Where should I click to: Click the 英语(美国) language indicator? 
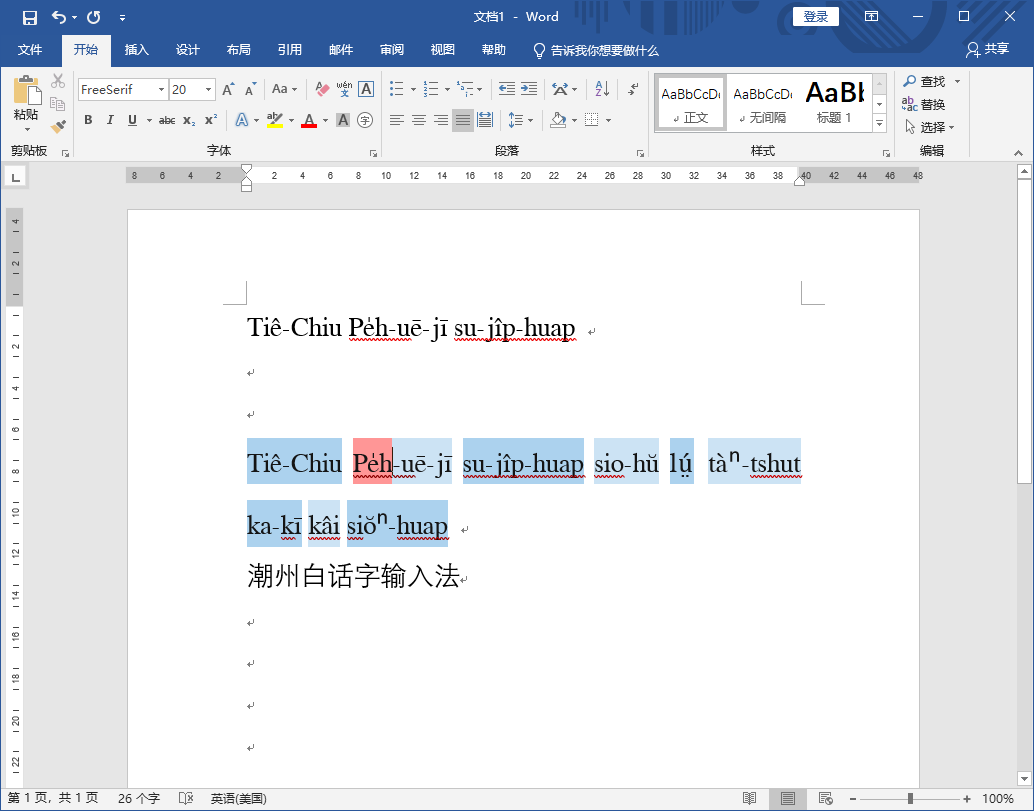point(239,798)
